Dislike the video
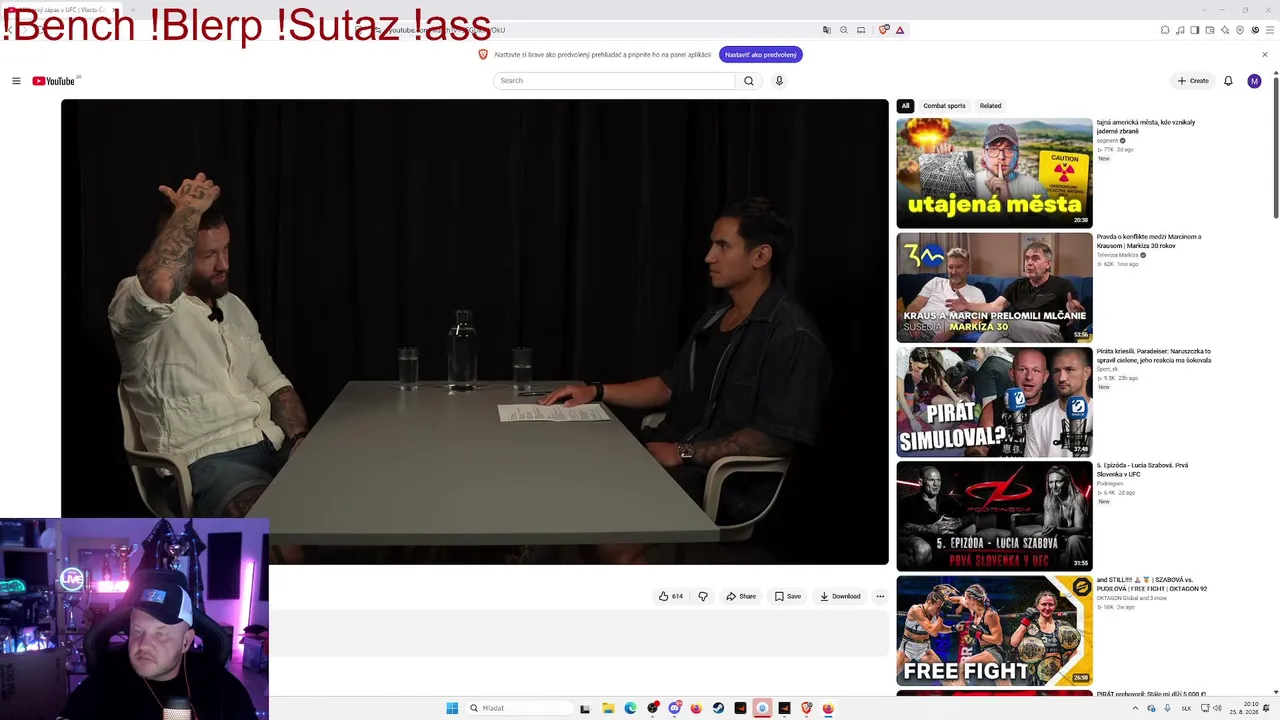The image size is (1280, 720). pyautogui.click(x=703, y=596)
